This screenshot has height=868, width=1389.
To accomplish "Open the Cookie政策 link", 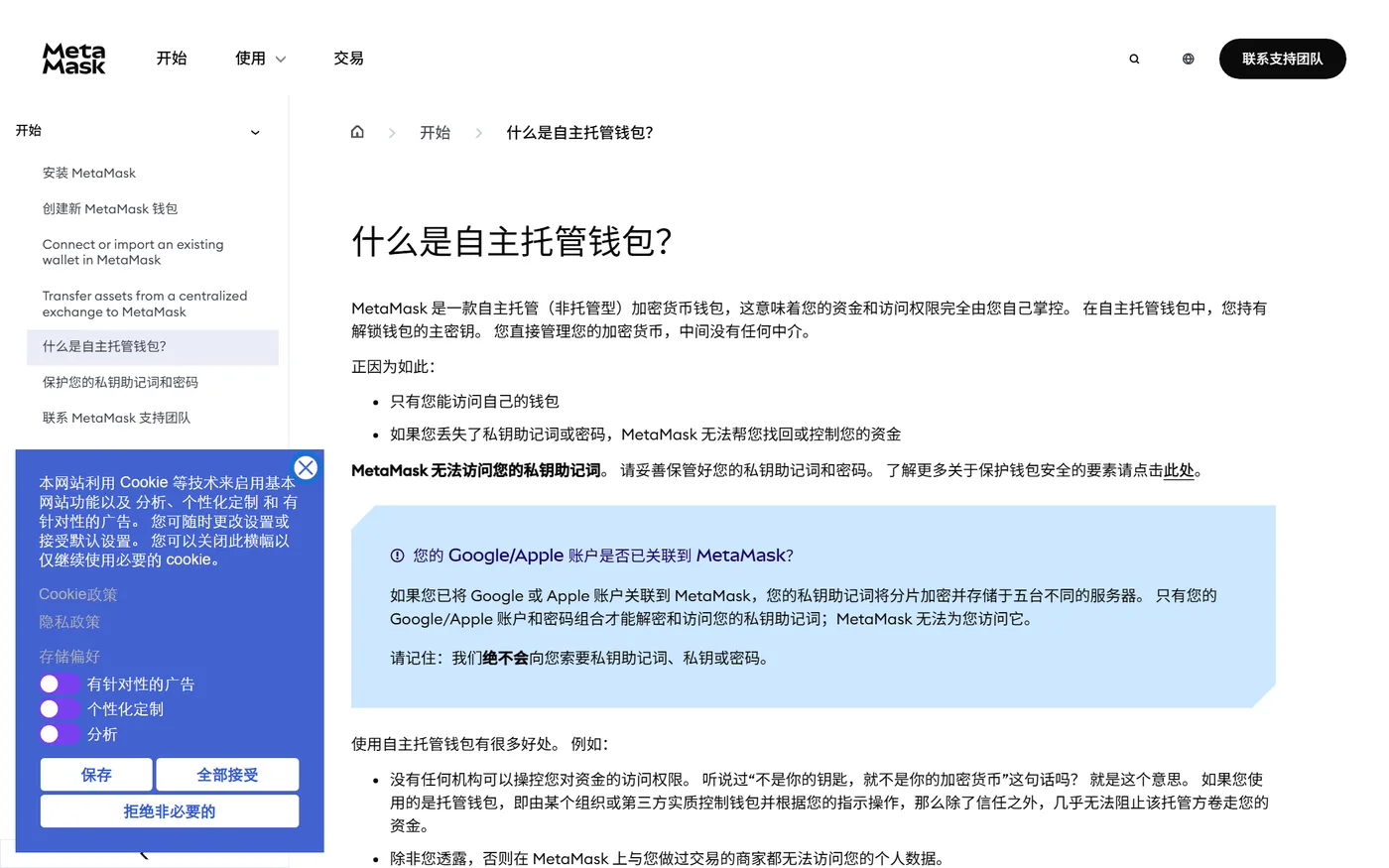I will pyautogui.click(x=77, y=594).
